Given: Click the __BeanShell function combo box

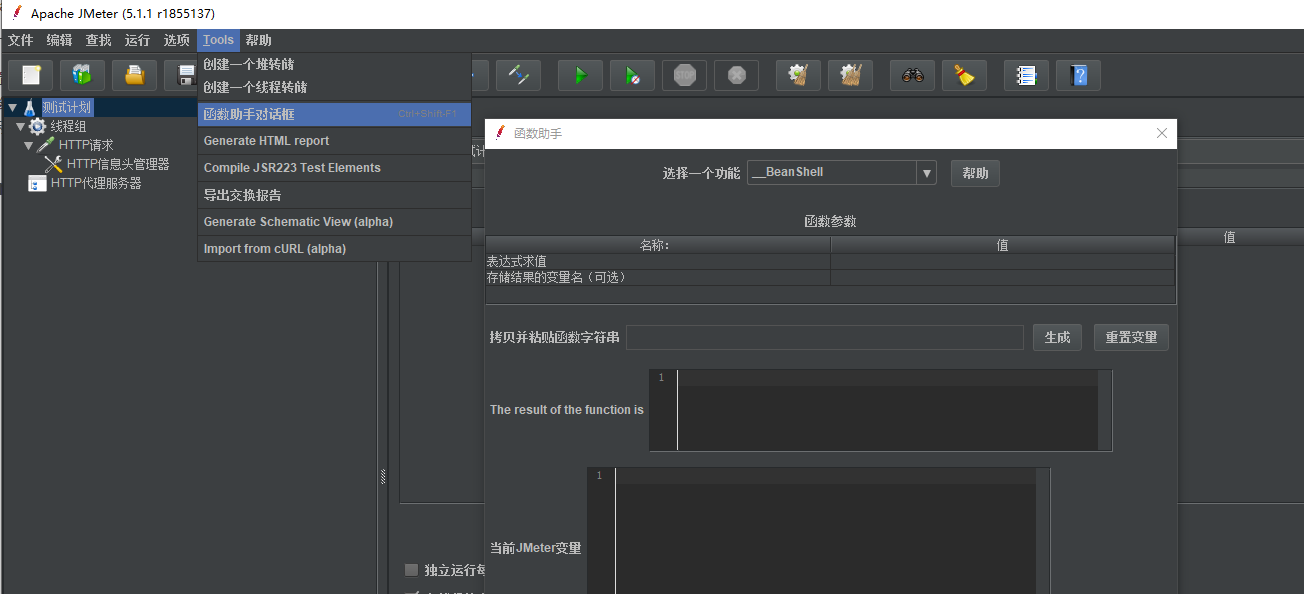Looking at the screenshot, I should pyautogui.click(x=841, y=173).
